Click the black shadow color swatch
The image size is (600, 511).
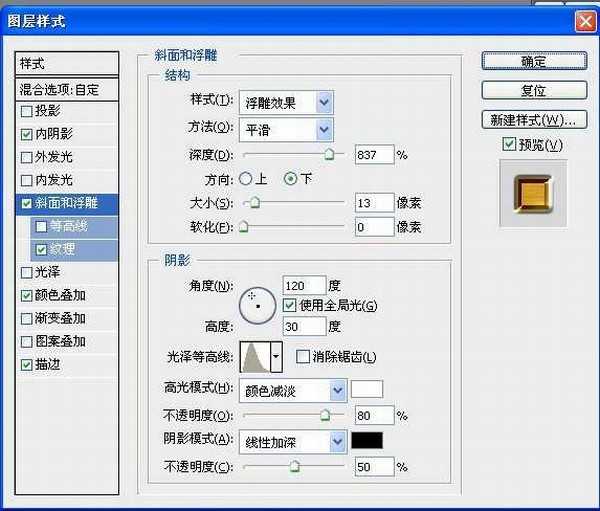[367, 440]
